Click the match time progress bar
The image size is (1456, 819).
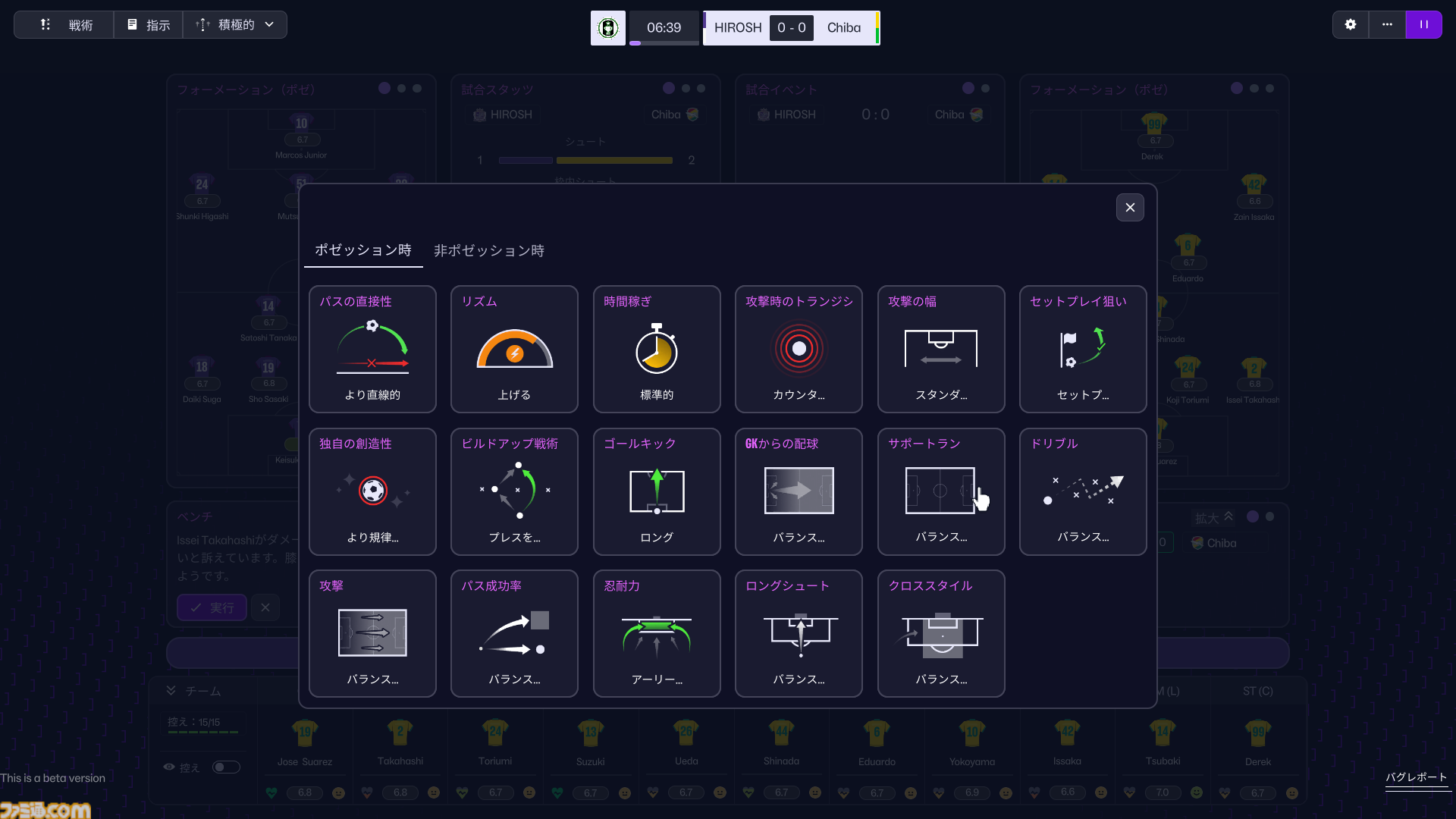click(x=664, y=43)
